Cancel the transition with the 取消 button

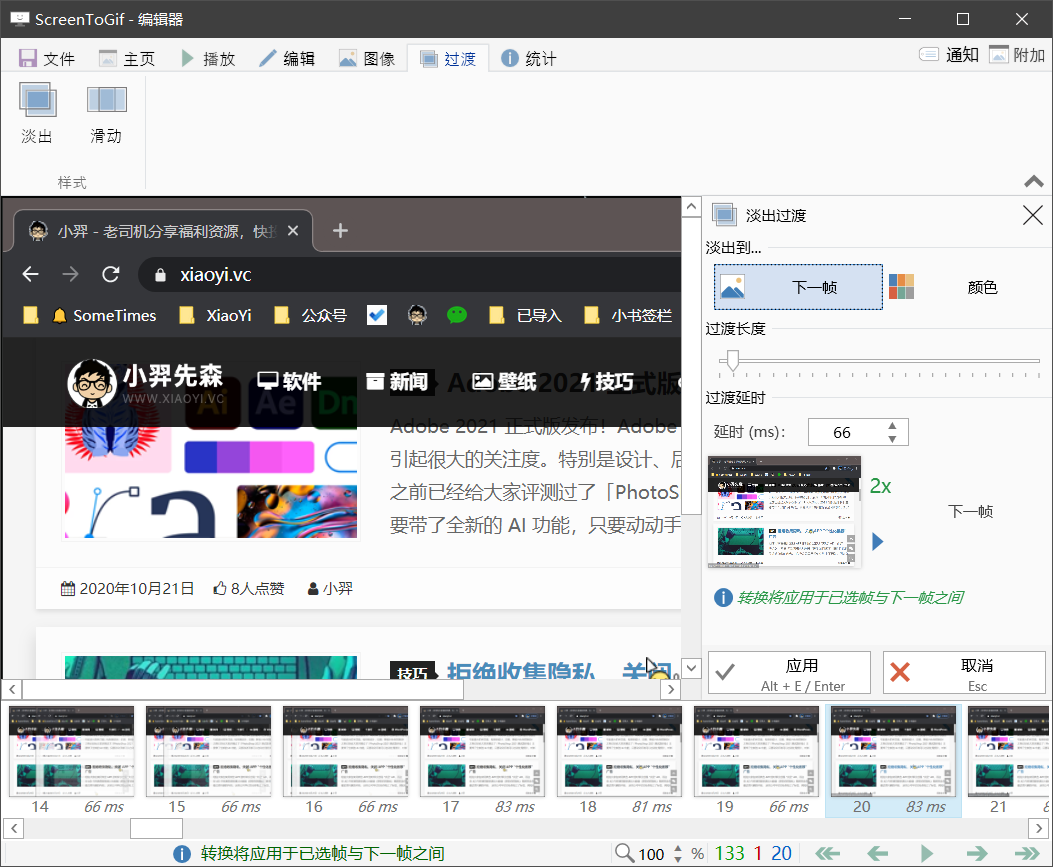click(963, 672)
